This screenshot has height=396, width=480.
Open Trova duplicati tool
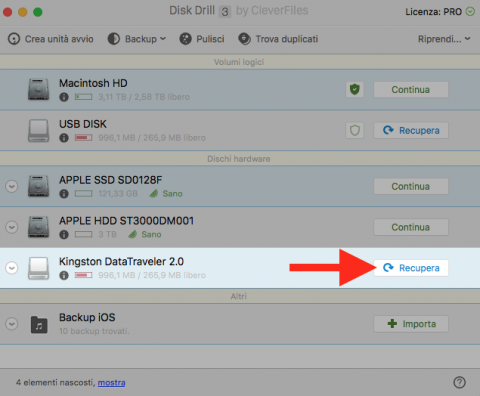tap(278, 39)
